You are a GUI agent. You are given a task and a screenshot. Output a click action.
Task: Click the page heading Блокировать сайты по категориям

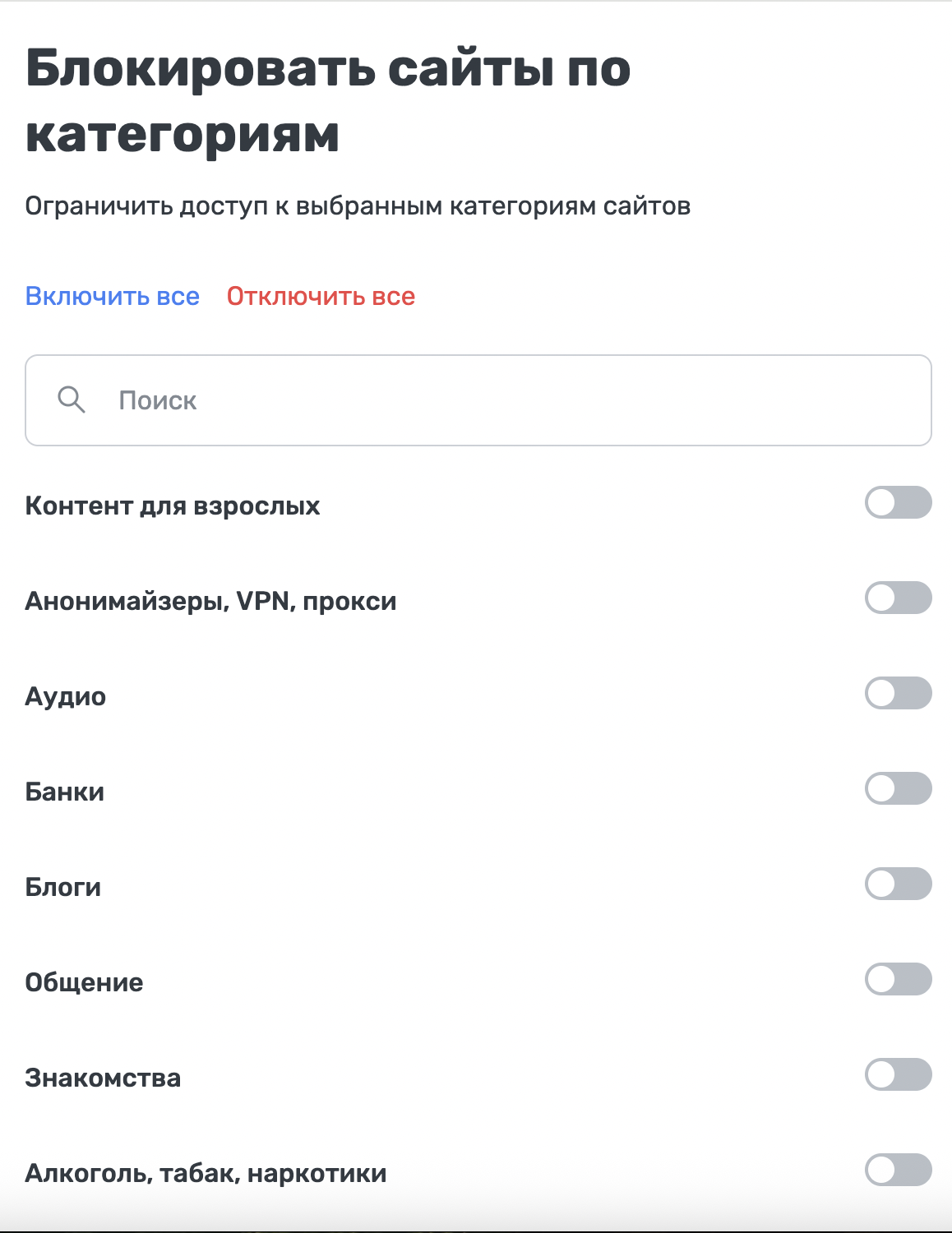tap(329, 99)
